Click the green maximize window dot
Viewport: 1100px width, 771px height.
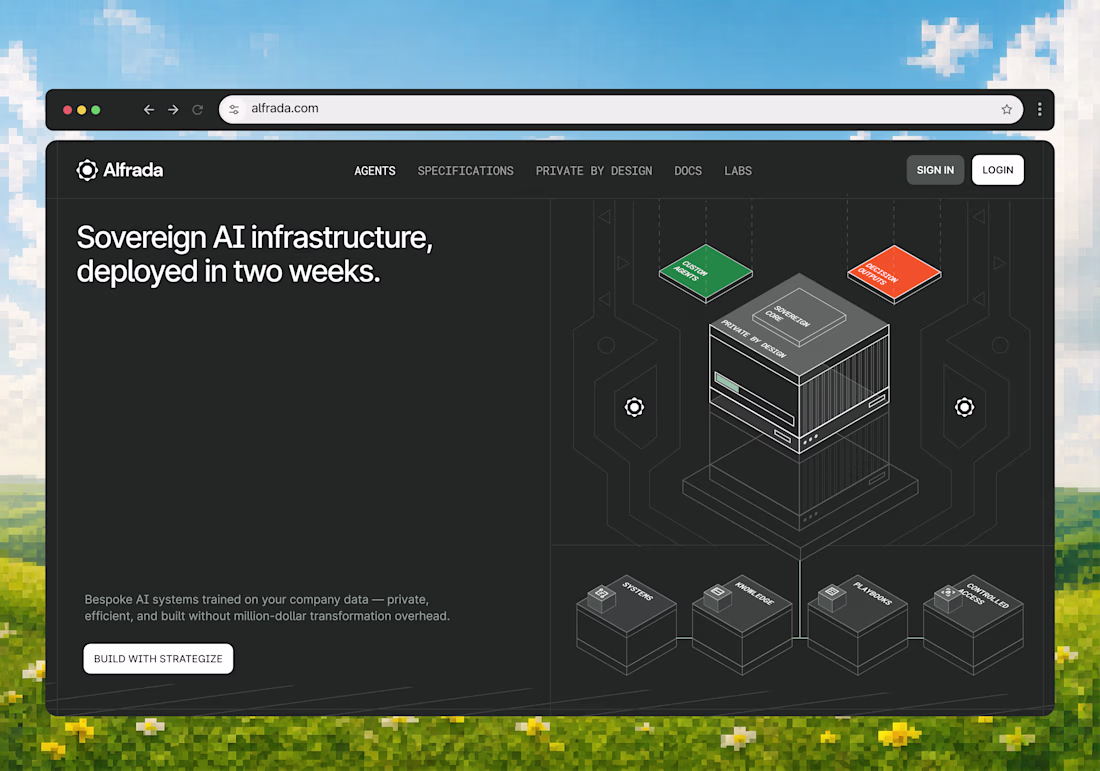tap(95, 110)
